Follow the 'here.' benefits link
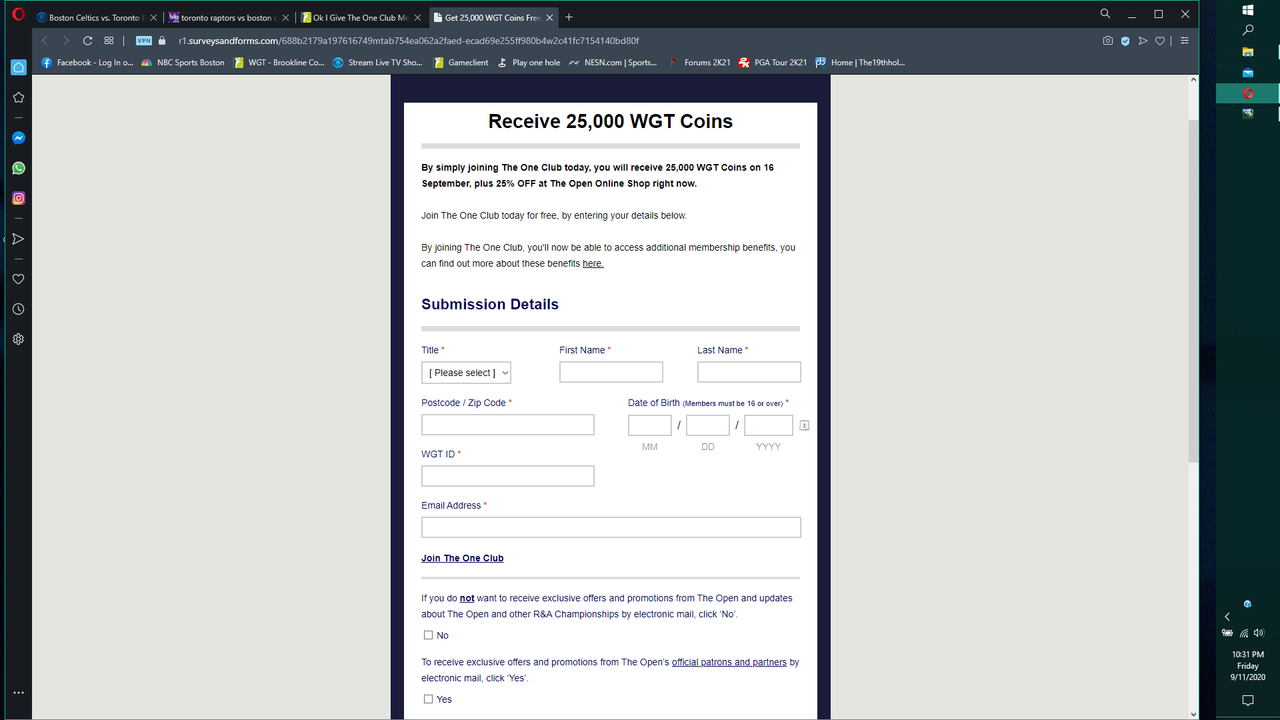Viewport: 1280px width, 720px height. point(593,264)
